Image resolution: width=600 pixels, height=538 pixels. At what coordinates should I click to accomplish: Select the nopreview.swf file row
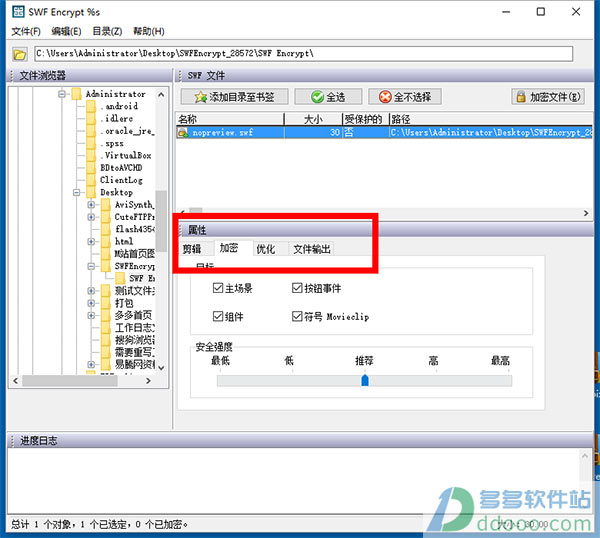point(384,132)
